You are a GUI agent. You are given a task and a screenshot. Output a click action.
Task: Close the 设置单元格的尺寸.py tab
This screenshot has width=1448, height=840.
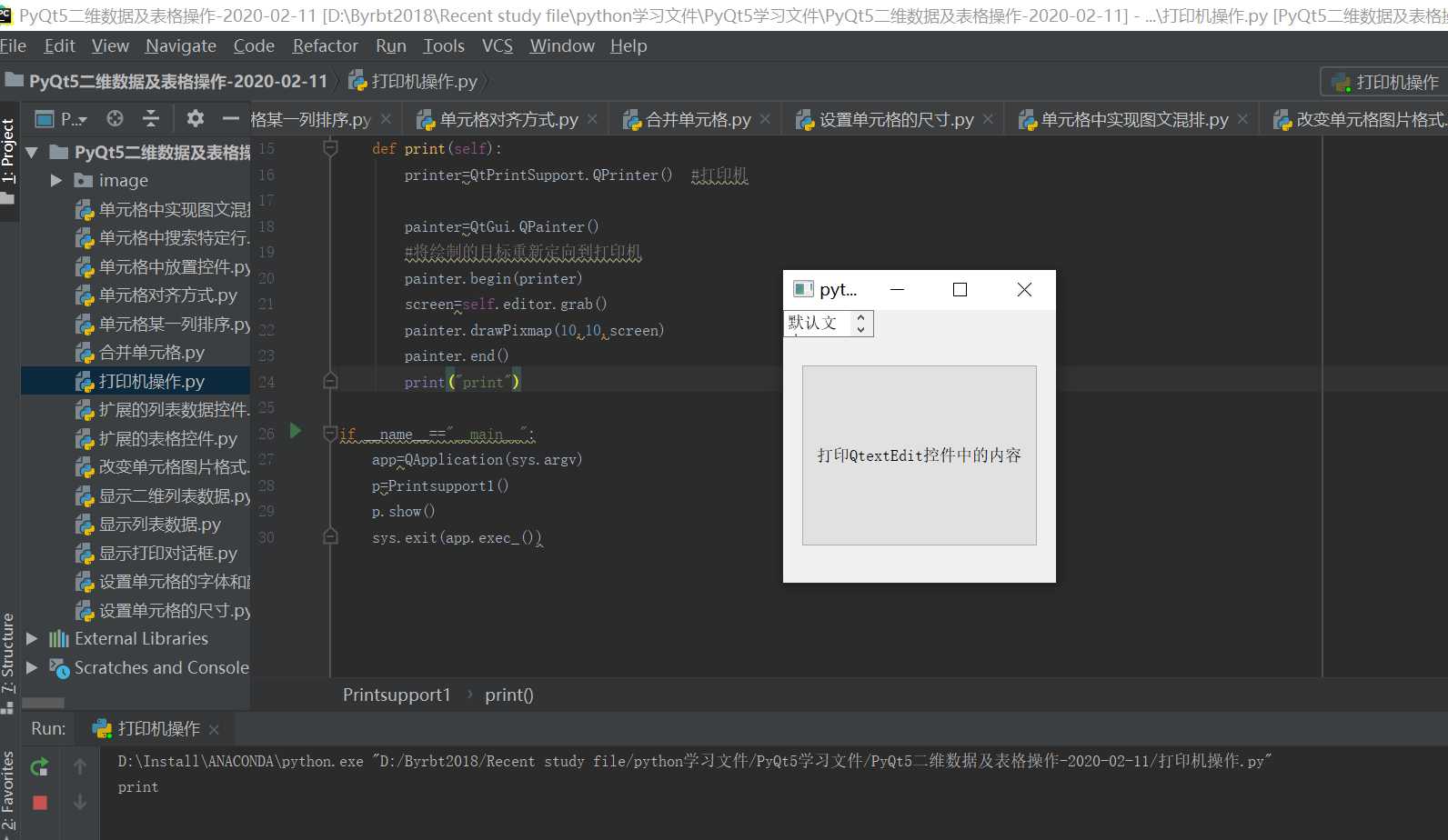pos(988,119)
